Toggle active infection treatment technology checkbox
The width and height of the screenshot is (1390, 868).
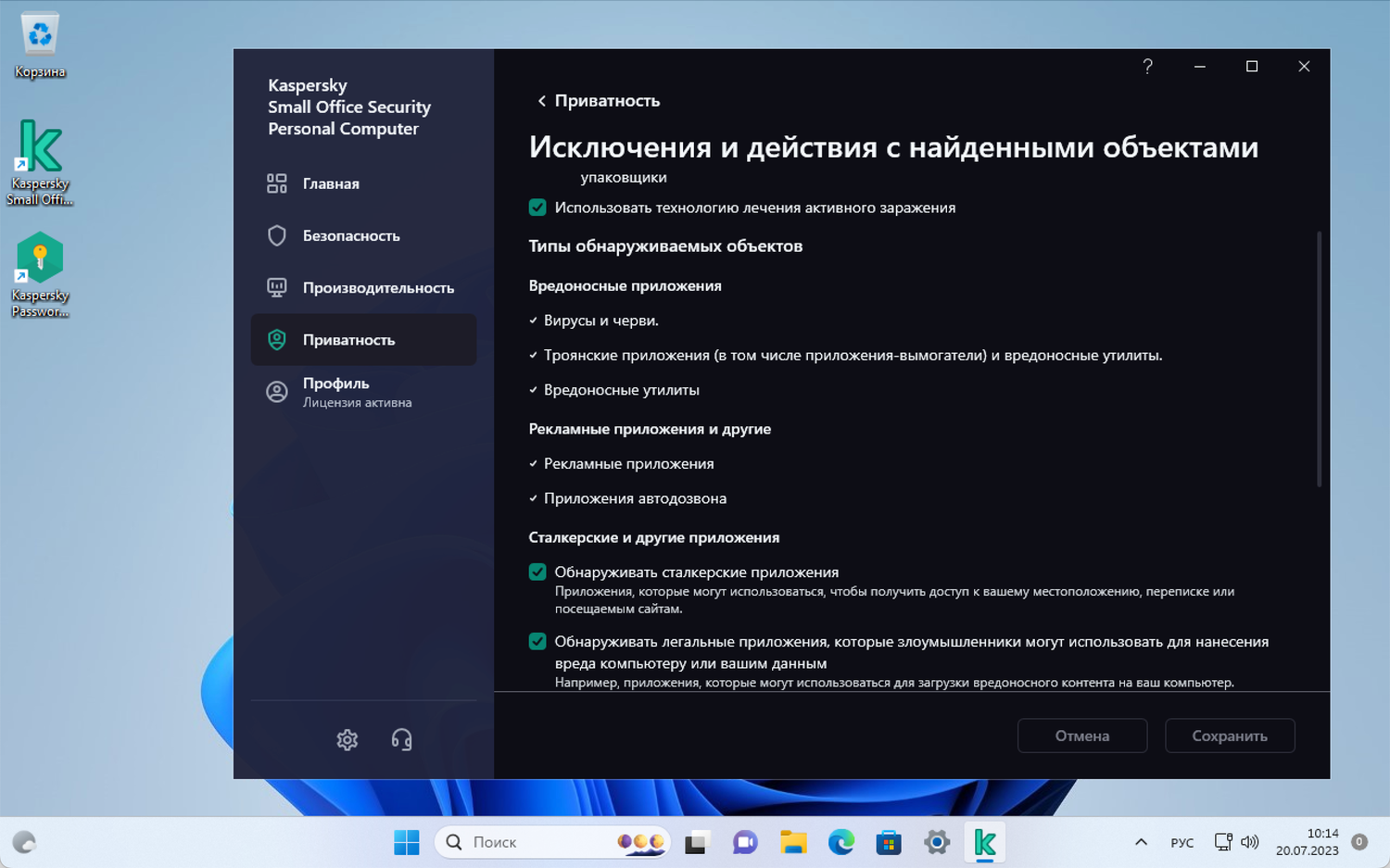tap(537, 208)
